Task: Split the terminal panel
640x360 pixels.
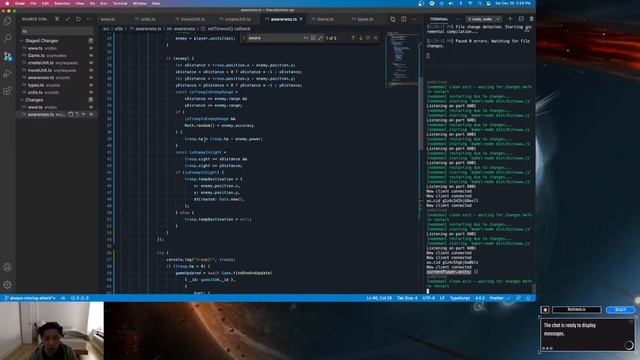Action: (521, 19)
